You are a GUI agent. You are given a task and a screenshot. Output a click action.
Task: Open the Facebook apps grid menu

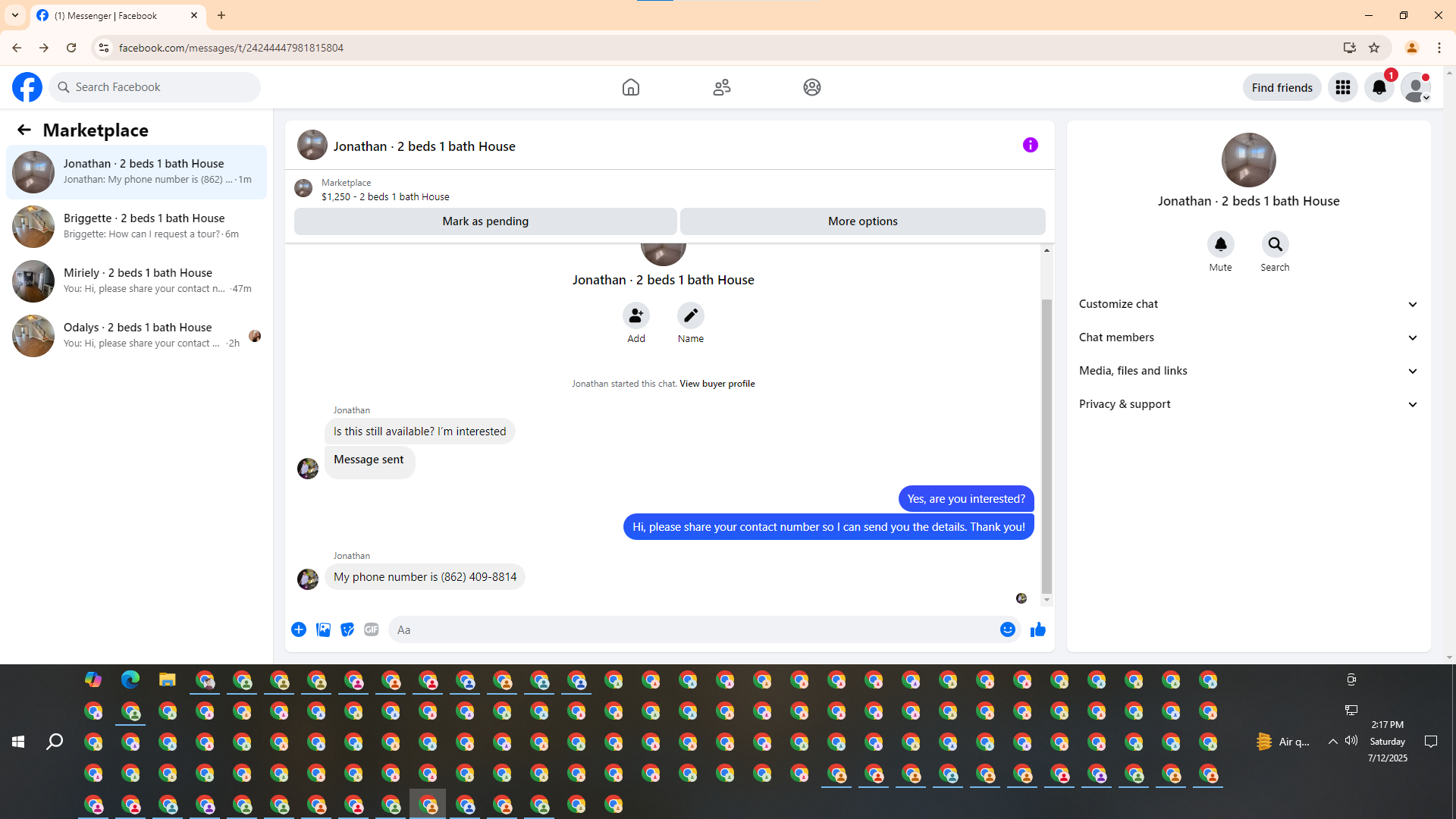point(1342,87)
